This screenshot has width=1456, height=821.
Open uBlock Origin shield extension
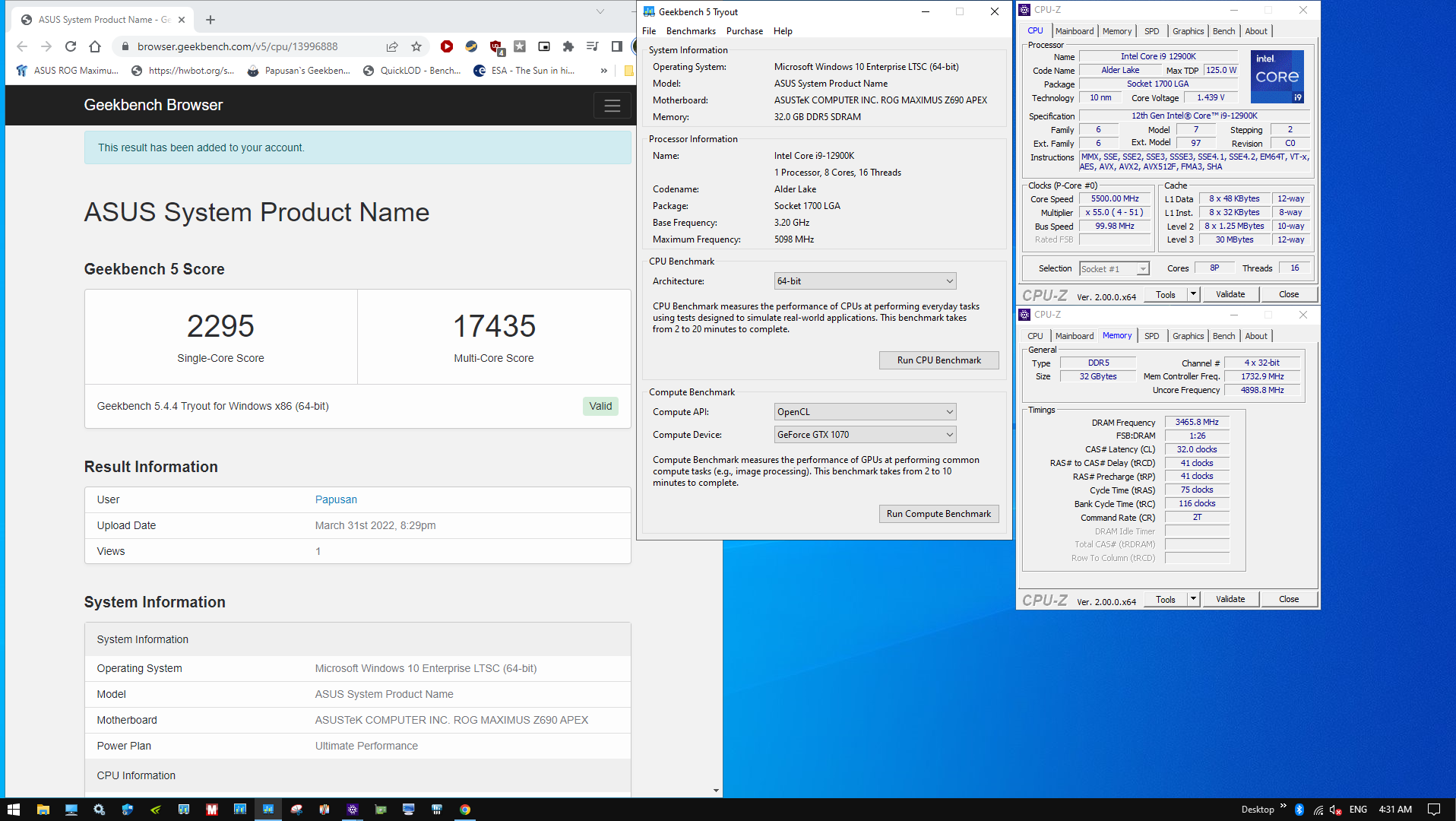click(x=496, y=46)
